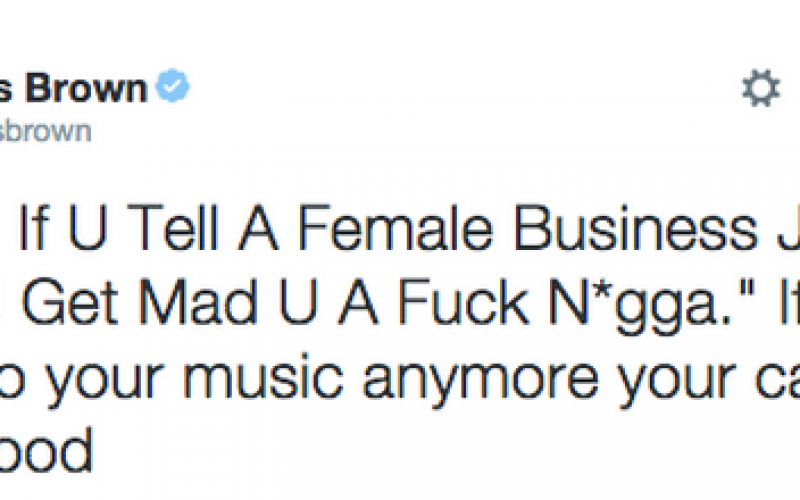This screenshot has width=800, height=500.
Task: Click the blue verified badge checkmark
Action: [172, 85]
